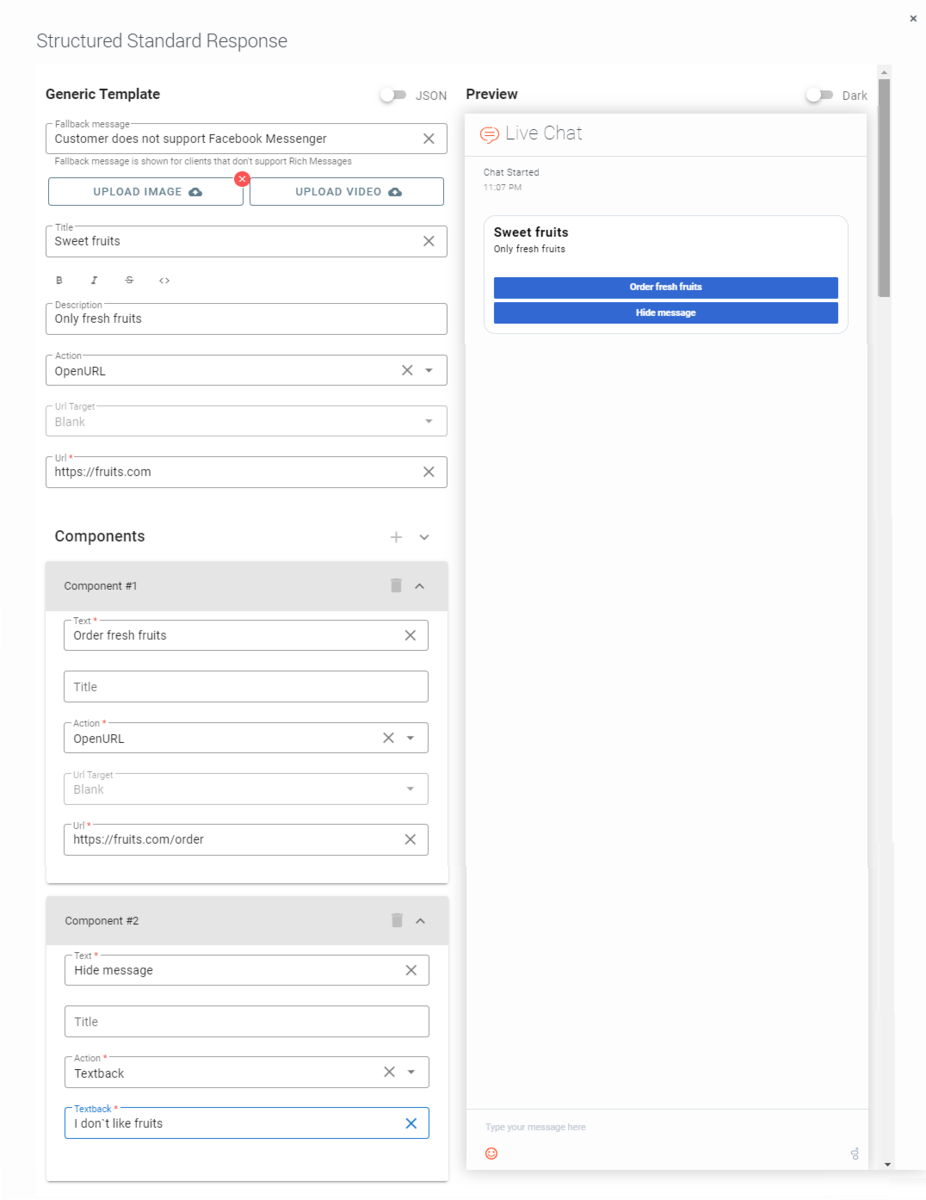Click Order fresh fruits preview button
926x1200 pixels.
[665, 287]
